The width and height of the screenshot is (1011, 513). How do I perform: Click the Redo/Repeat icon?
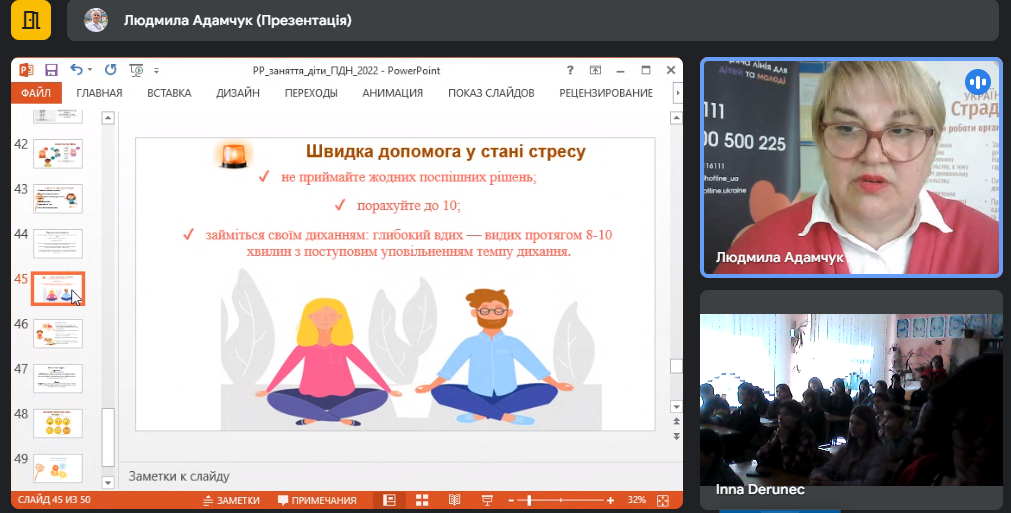click(110, 70)
